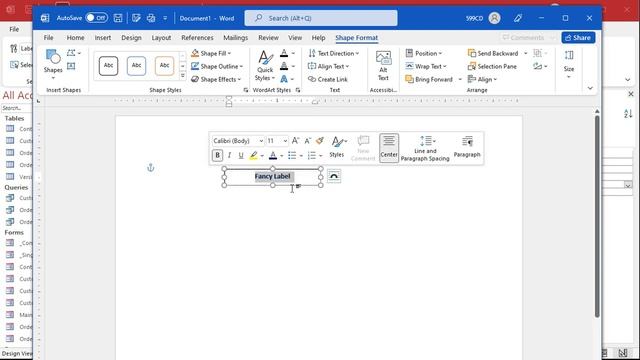This screenshot has width=640, height=360.
Task: Open the Layout tab
Action: [x=161, y=38]
